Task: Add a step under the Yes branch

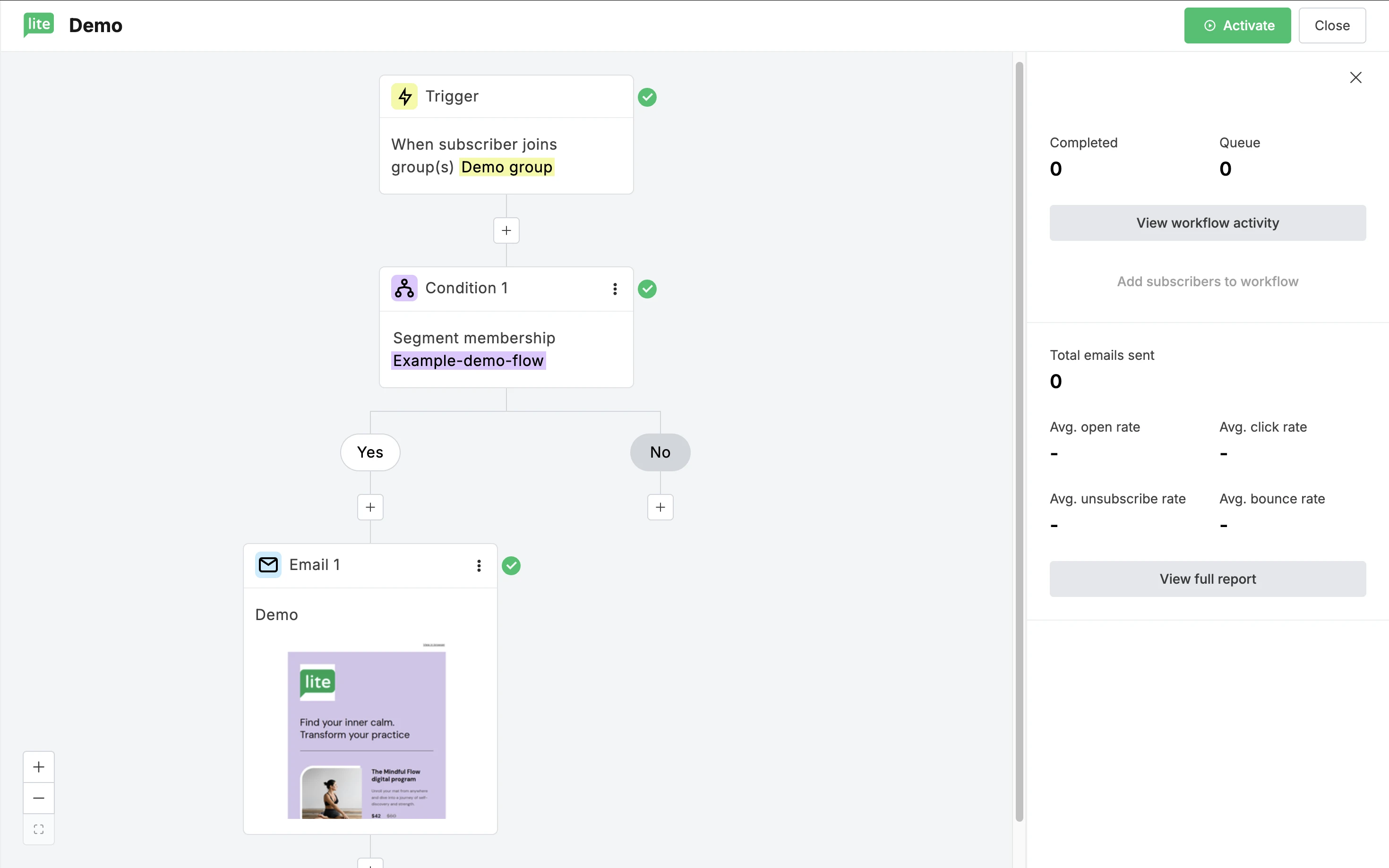Action: click(x=370, y=507)
